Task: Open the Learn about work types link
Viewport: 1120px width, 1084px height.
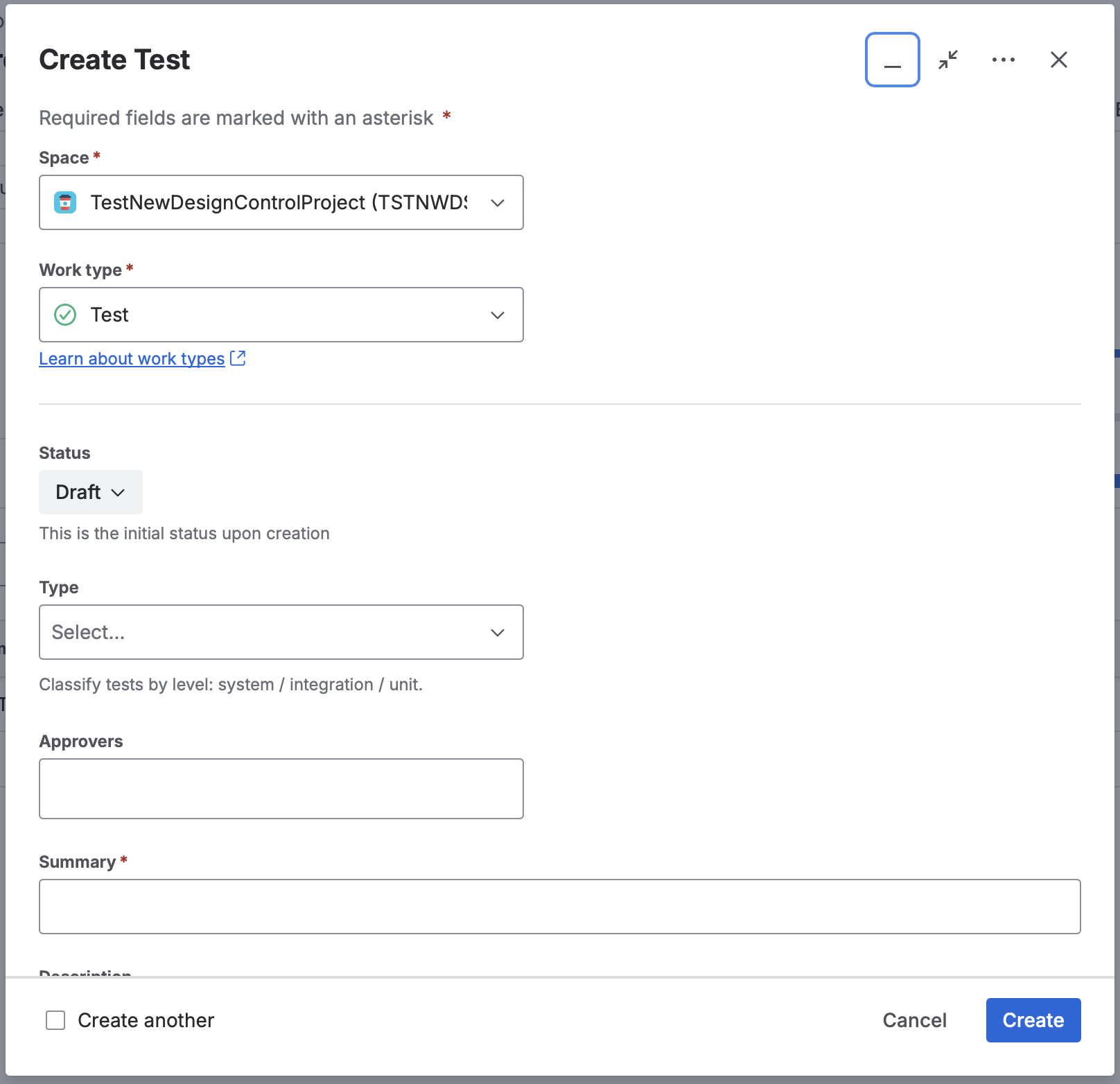Action: (132, 358)
